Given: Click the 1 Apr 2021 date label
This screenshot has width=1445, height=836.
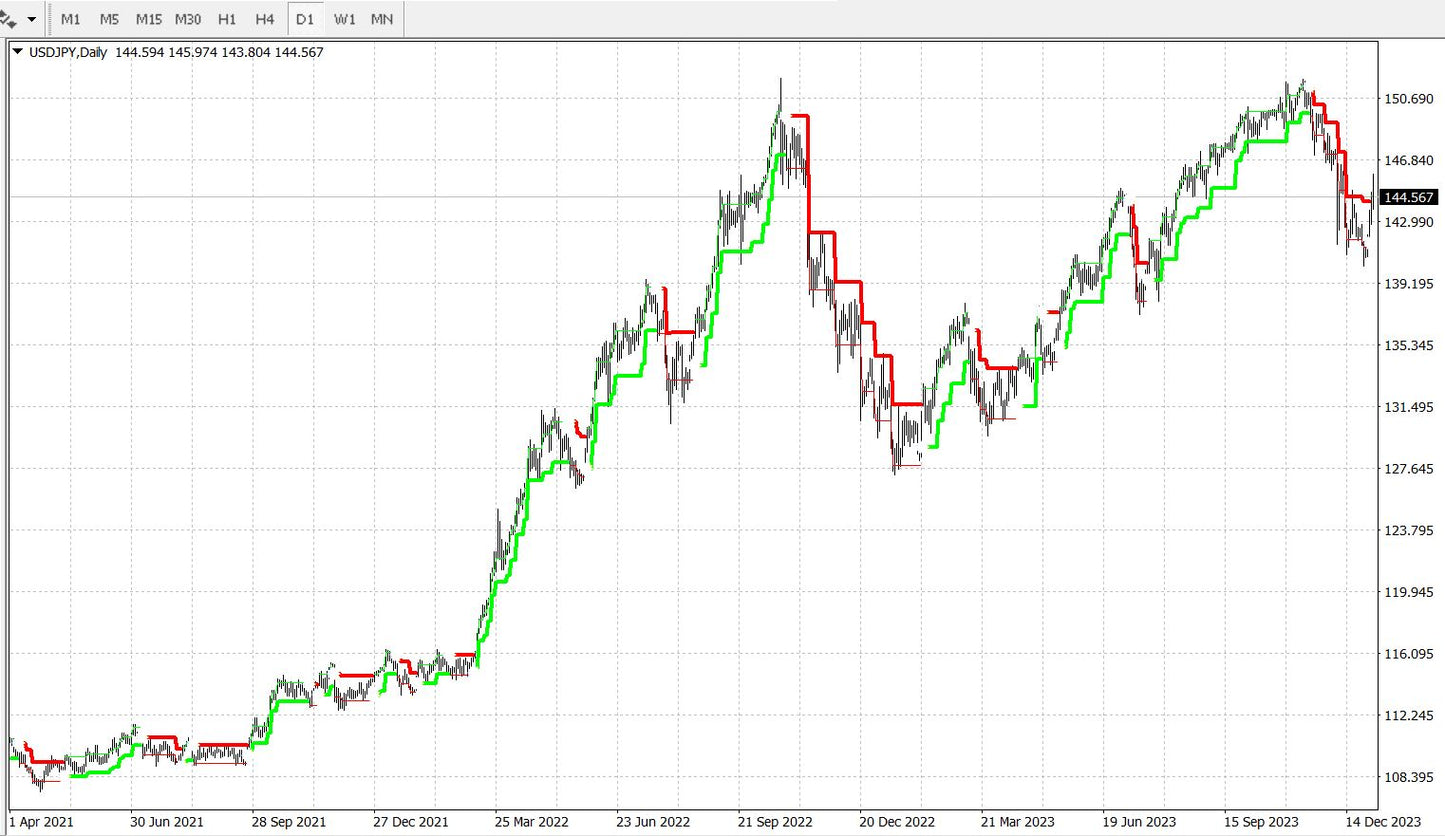Looking at the screenshot, I should pyautogui.click(x=38, y=822).
